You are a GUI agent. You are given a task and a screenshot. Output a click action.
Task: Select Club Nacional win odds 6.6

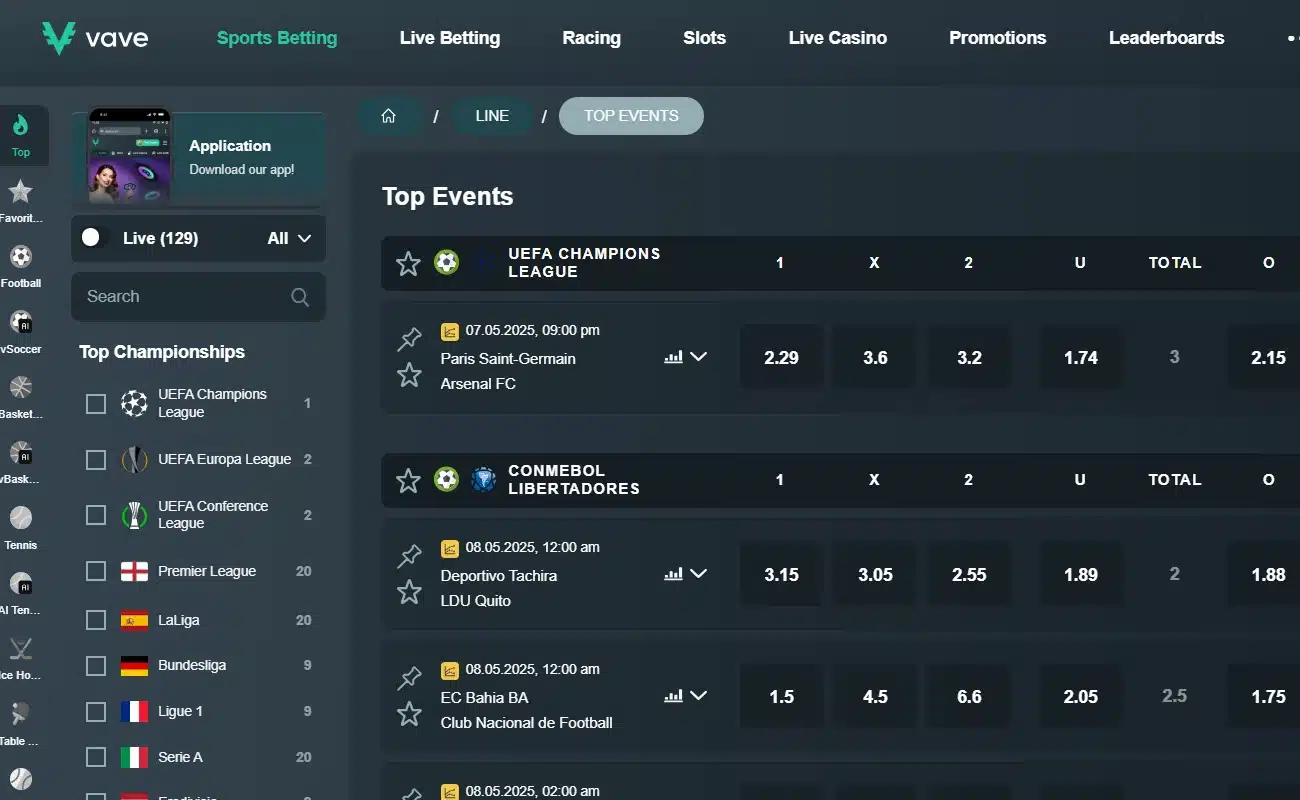click(x=969, y=696)
